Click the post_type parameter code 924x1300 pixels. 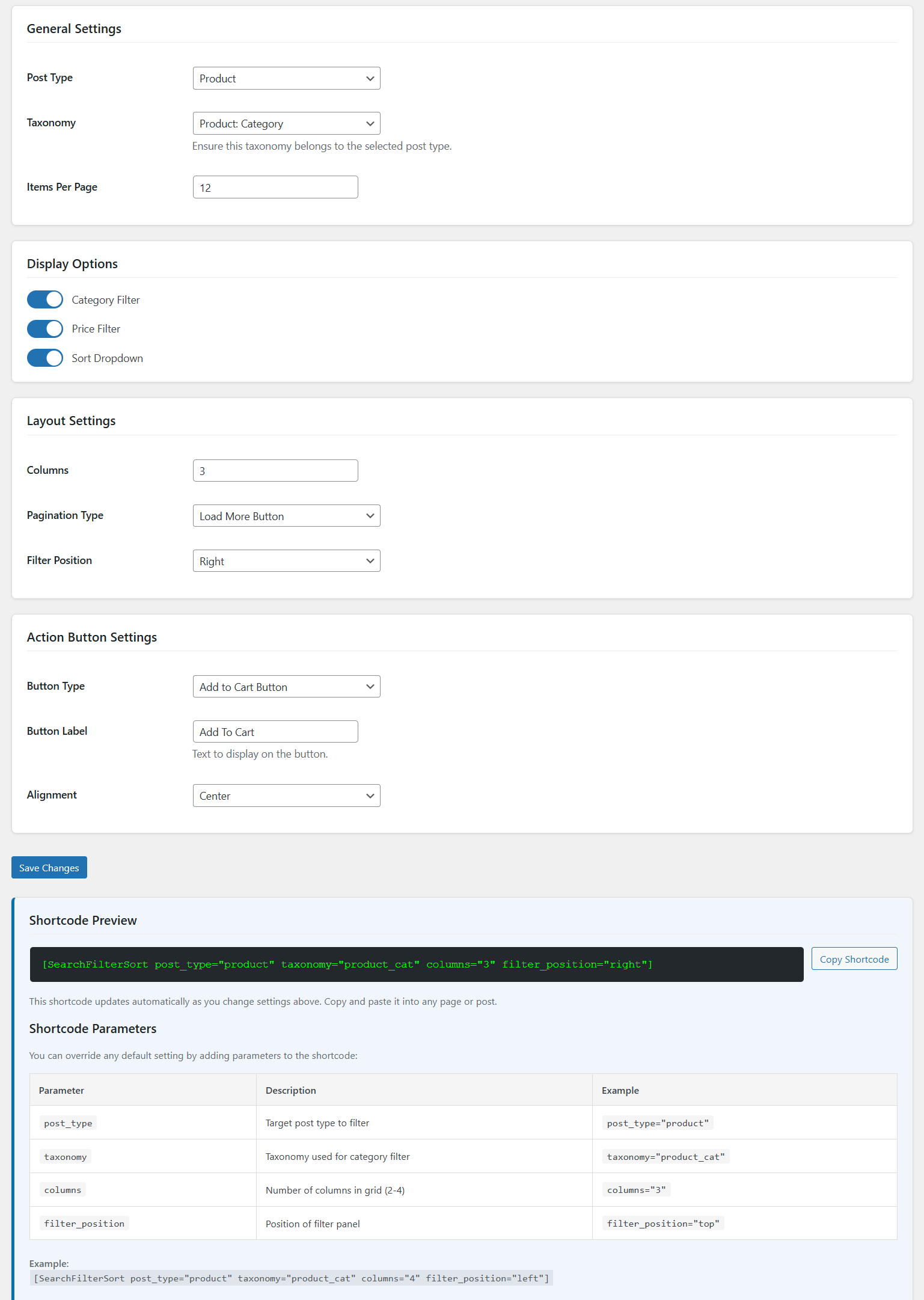[x=68, y=1123]
